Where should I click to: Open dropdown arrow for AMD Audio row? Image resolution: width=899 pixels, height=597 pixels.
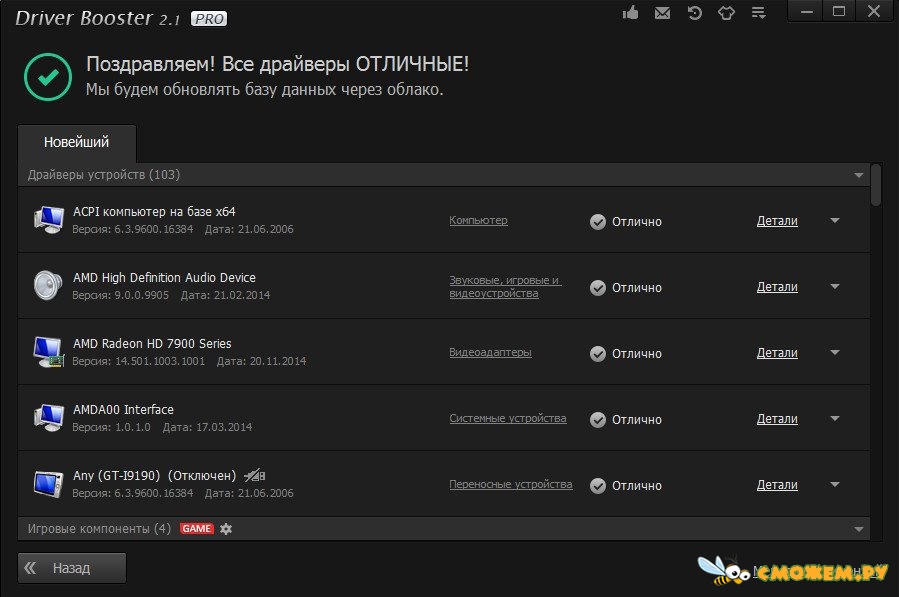pos(835,286)
